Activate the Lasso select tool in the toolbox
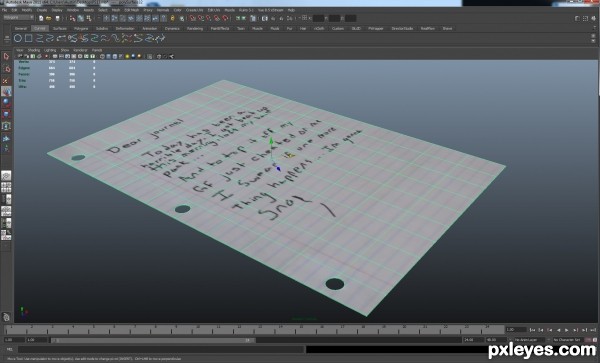The image size is (600, 363). [x=6, y=68]
